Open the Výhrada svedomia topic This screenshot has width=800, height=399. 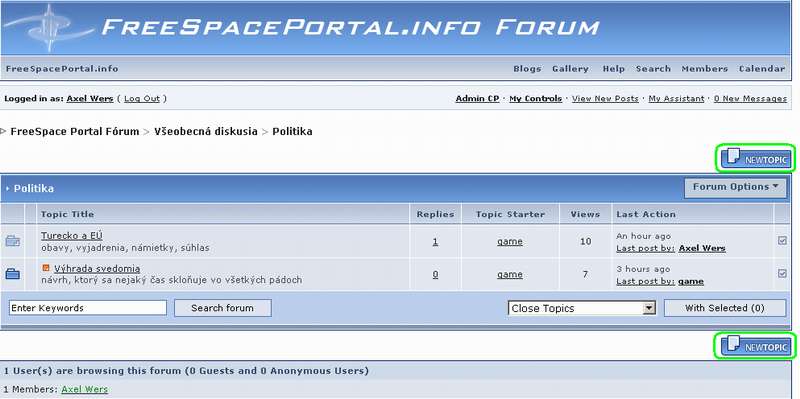tap(97, 268)
